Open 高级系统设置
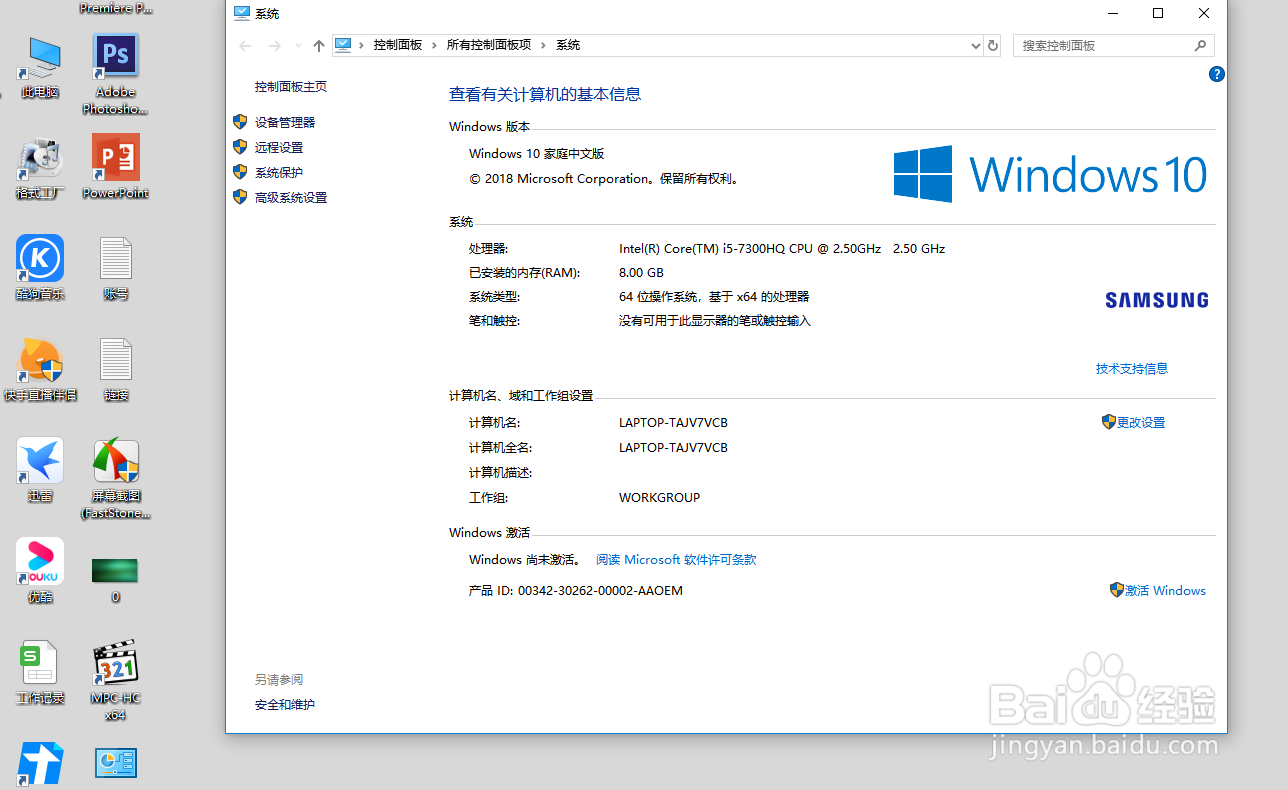1288x790 pixels. coord(291,197)
